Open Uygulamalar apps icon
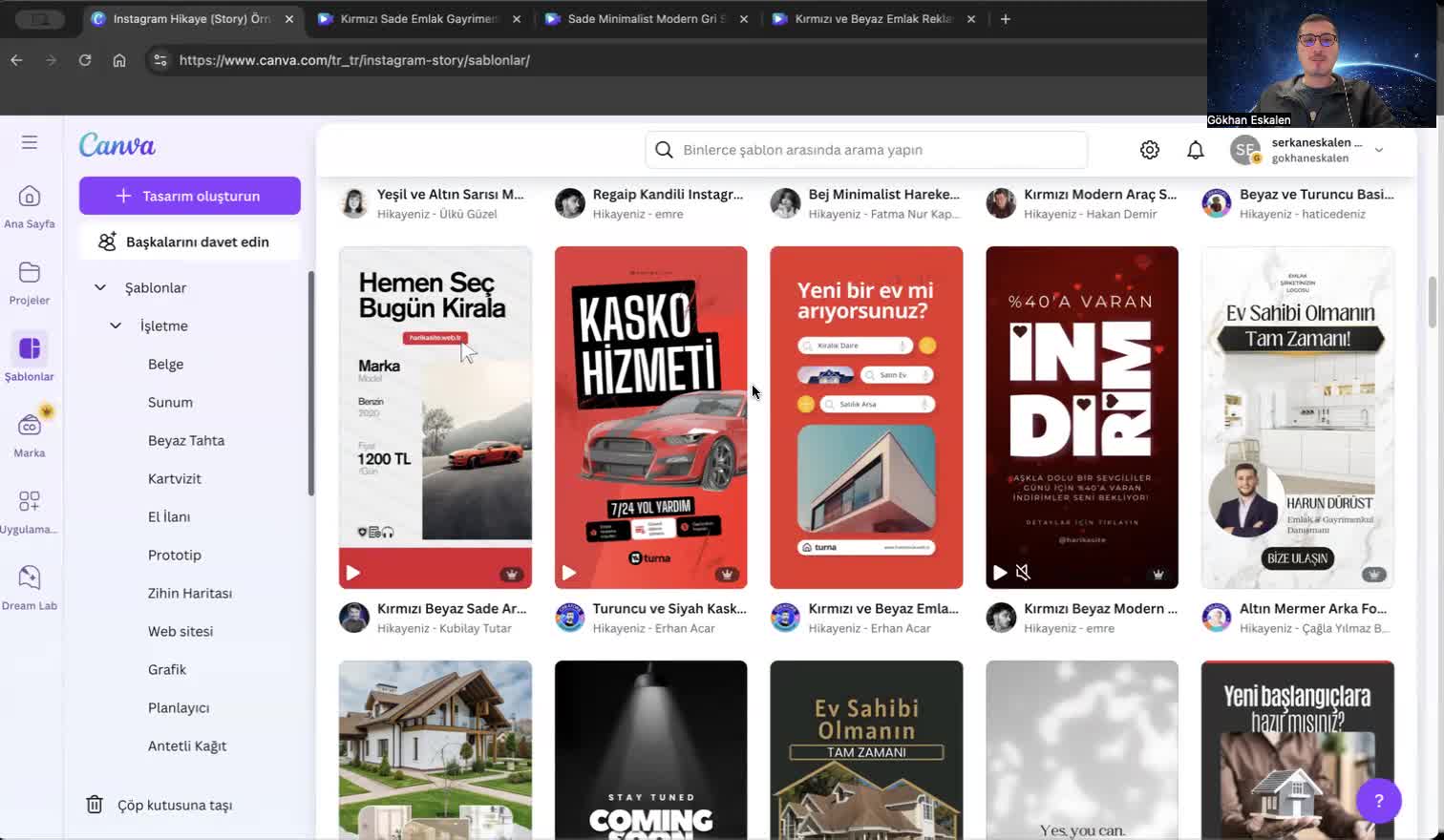 (30, 501)
